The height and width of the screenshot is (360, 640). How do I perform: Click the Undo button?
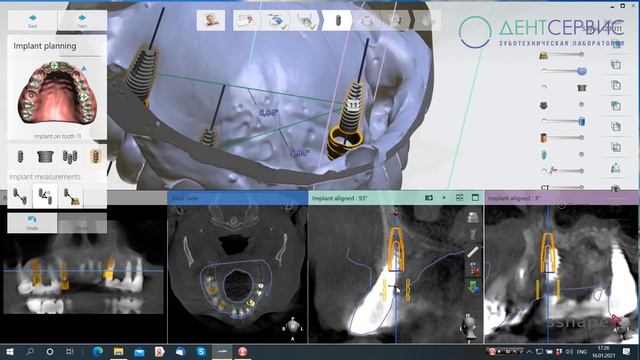[32, 223]
